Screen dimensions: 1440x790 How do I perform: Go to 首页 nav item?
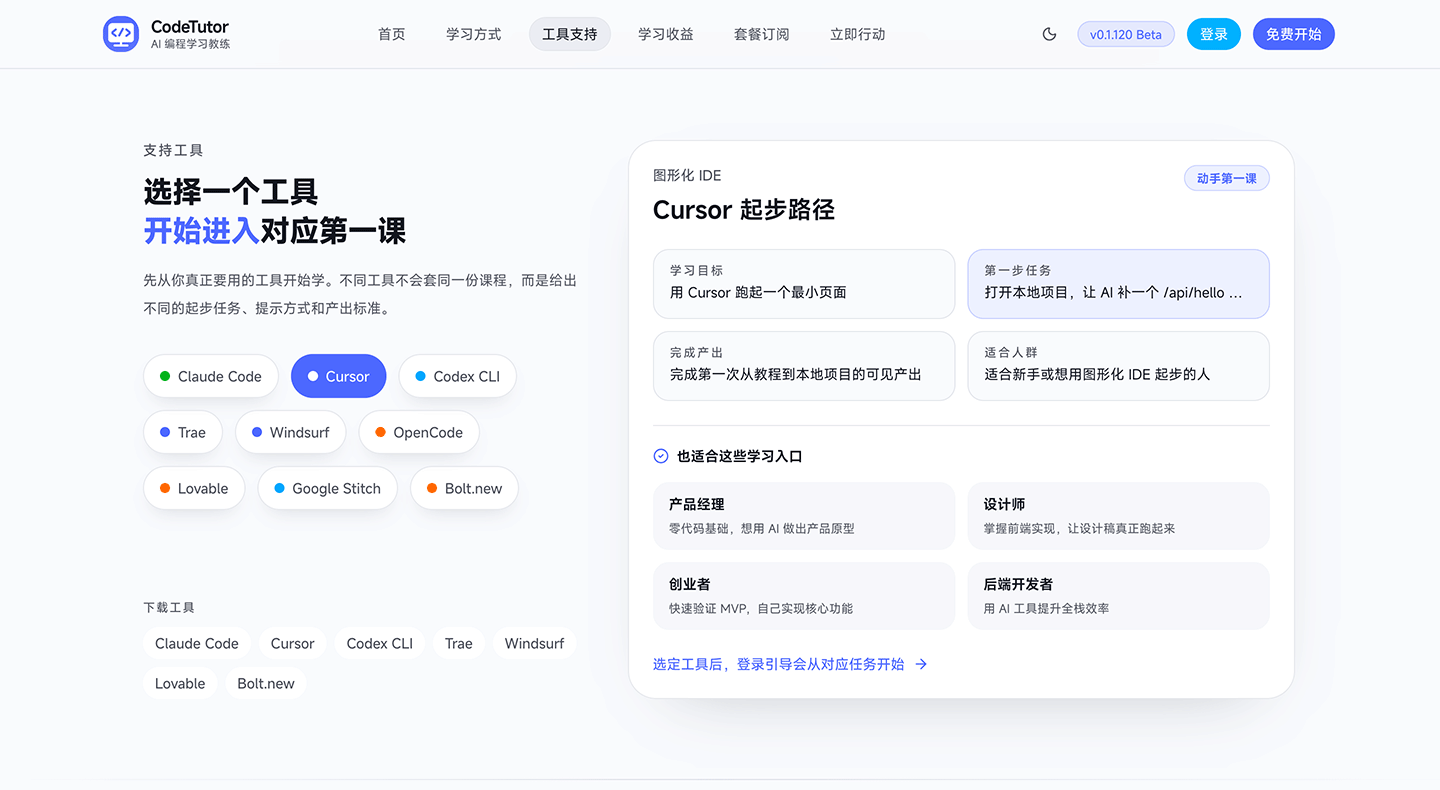[x=392, y=34]
